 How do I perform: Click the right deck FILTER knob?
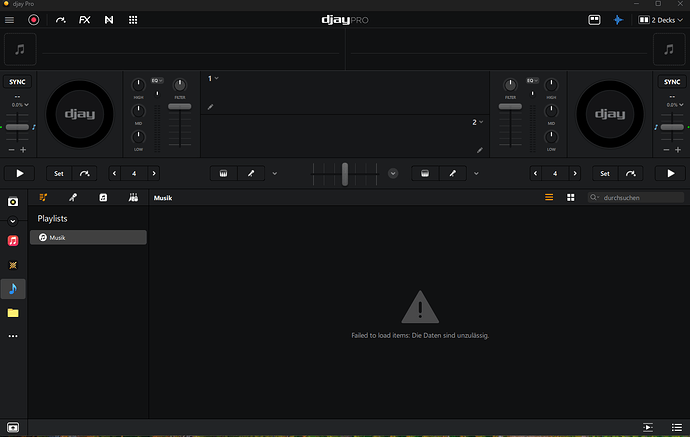(510, 85)
